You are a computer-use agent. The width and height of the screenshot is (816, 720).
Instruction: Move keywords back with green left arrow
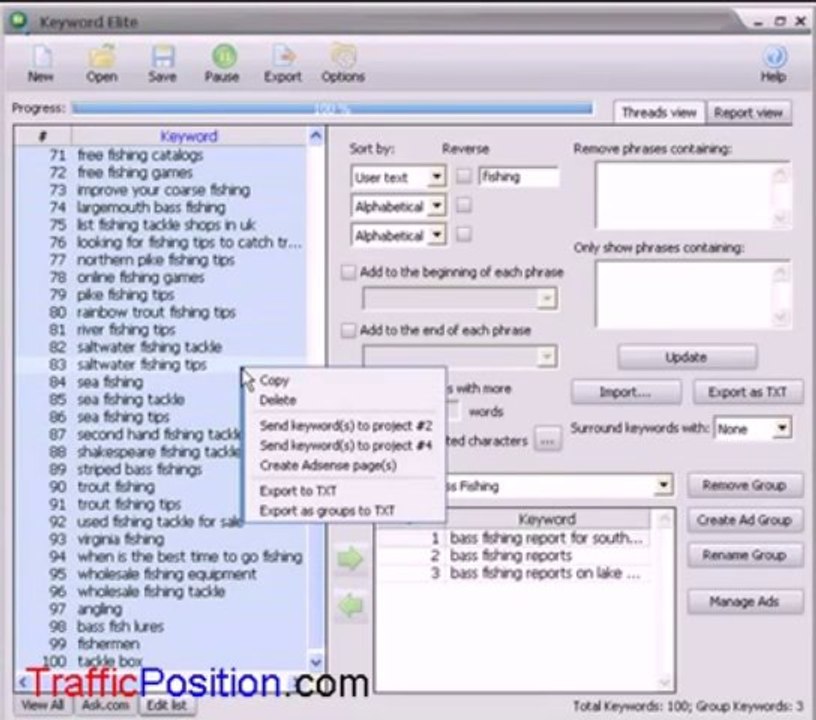[351, 606]
